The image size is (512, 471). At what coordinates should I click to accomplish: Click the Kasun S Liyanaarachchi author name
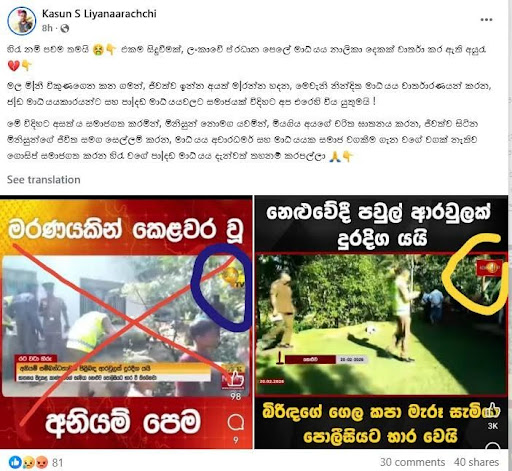coord(99,14)
